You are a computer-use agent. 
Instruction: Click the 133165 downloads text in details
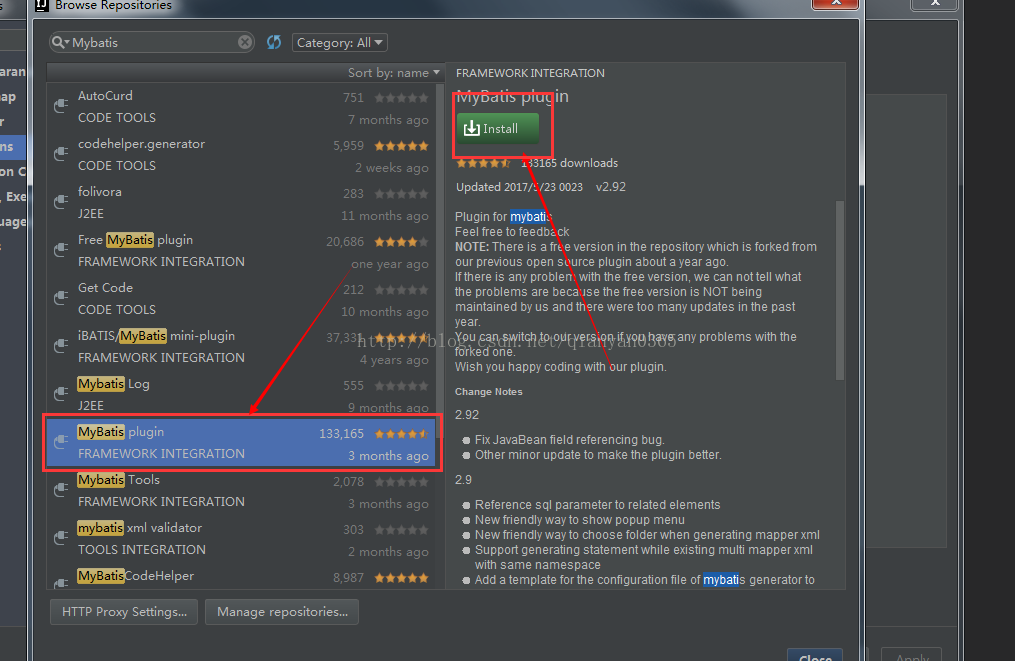570,163
